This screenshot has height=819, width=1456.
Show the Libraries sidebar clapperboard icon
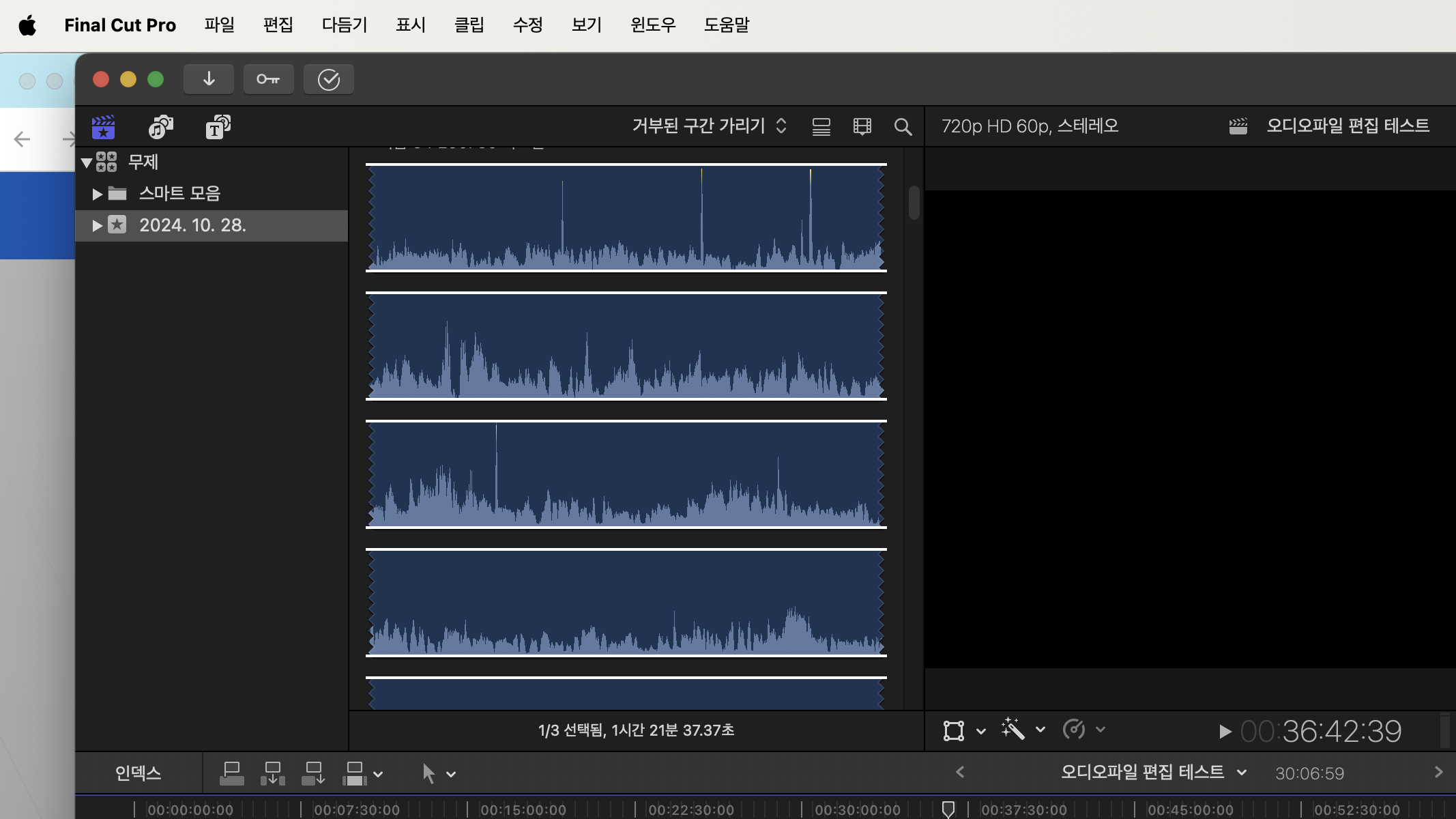coord(104,126)
